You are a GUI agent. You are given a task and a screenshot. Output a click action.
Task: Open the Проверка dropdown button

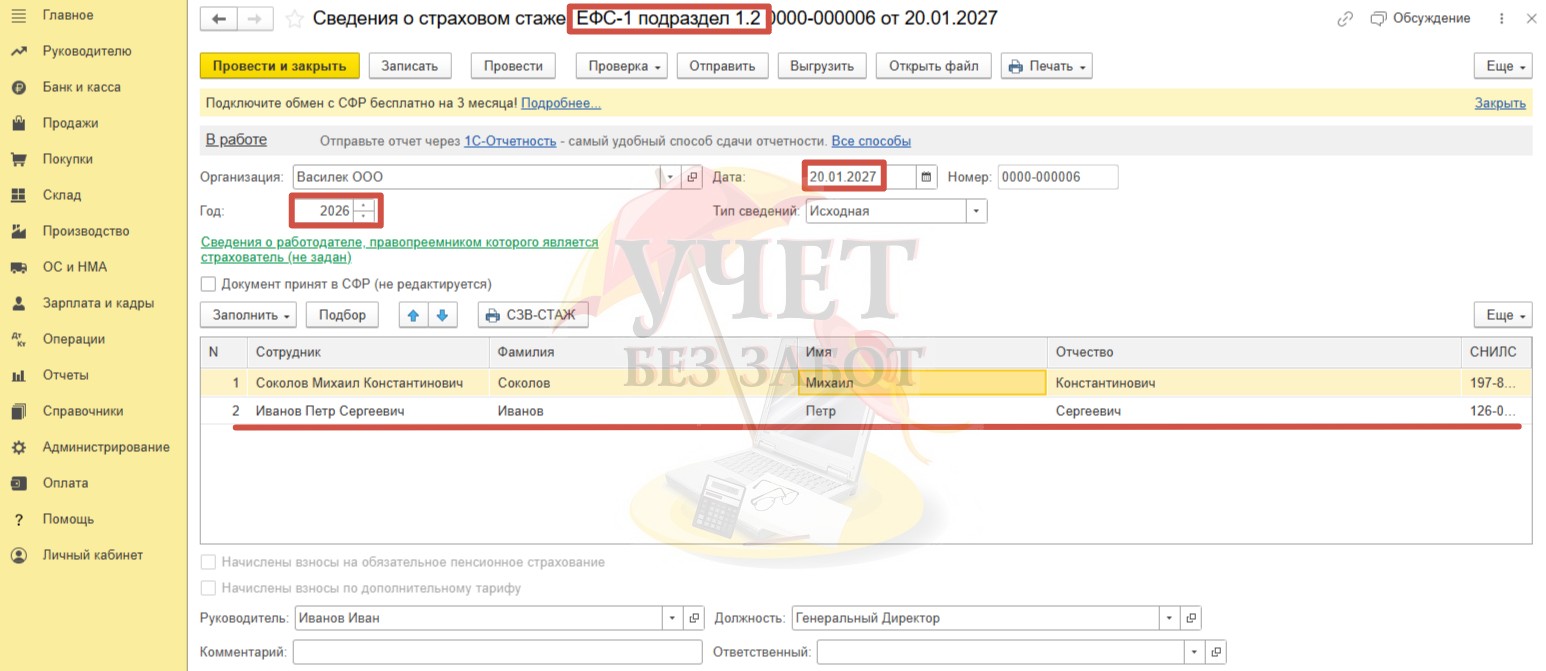click(x=626, y=66)
